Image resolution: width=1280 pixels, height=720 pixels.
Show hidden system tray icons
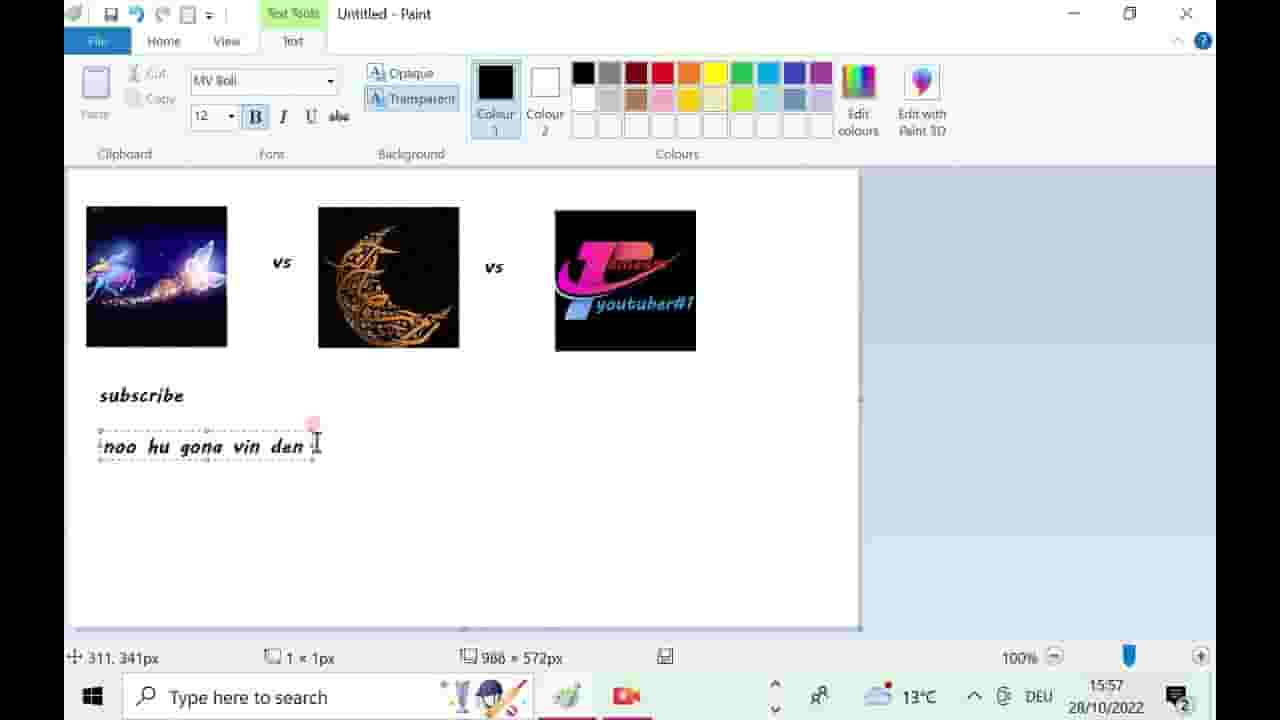[974, 697]
